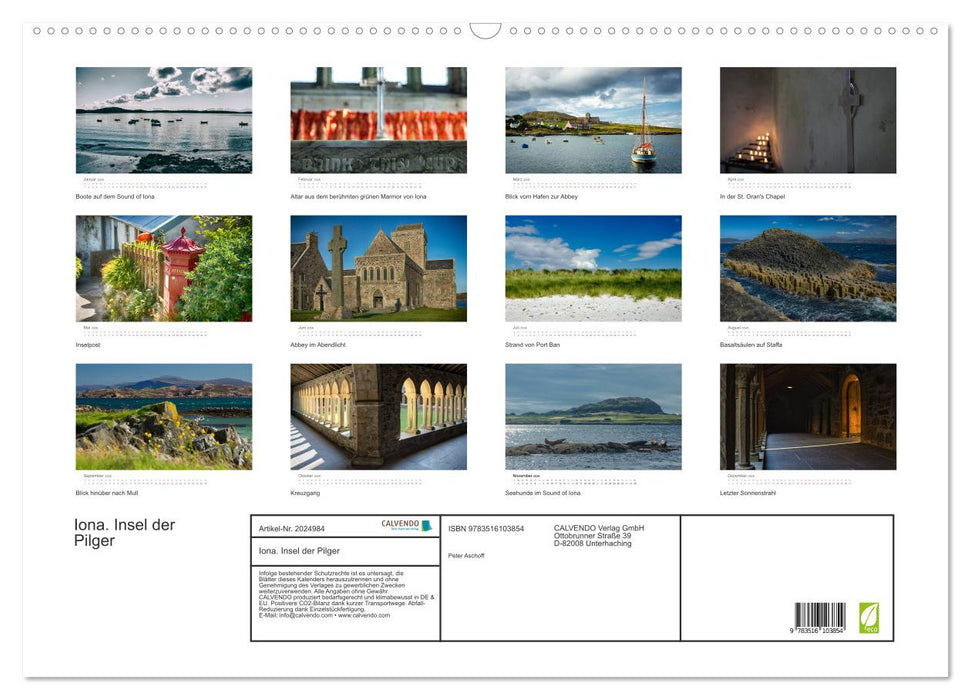View the February green marble altar image

pos(378,120)
